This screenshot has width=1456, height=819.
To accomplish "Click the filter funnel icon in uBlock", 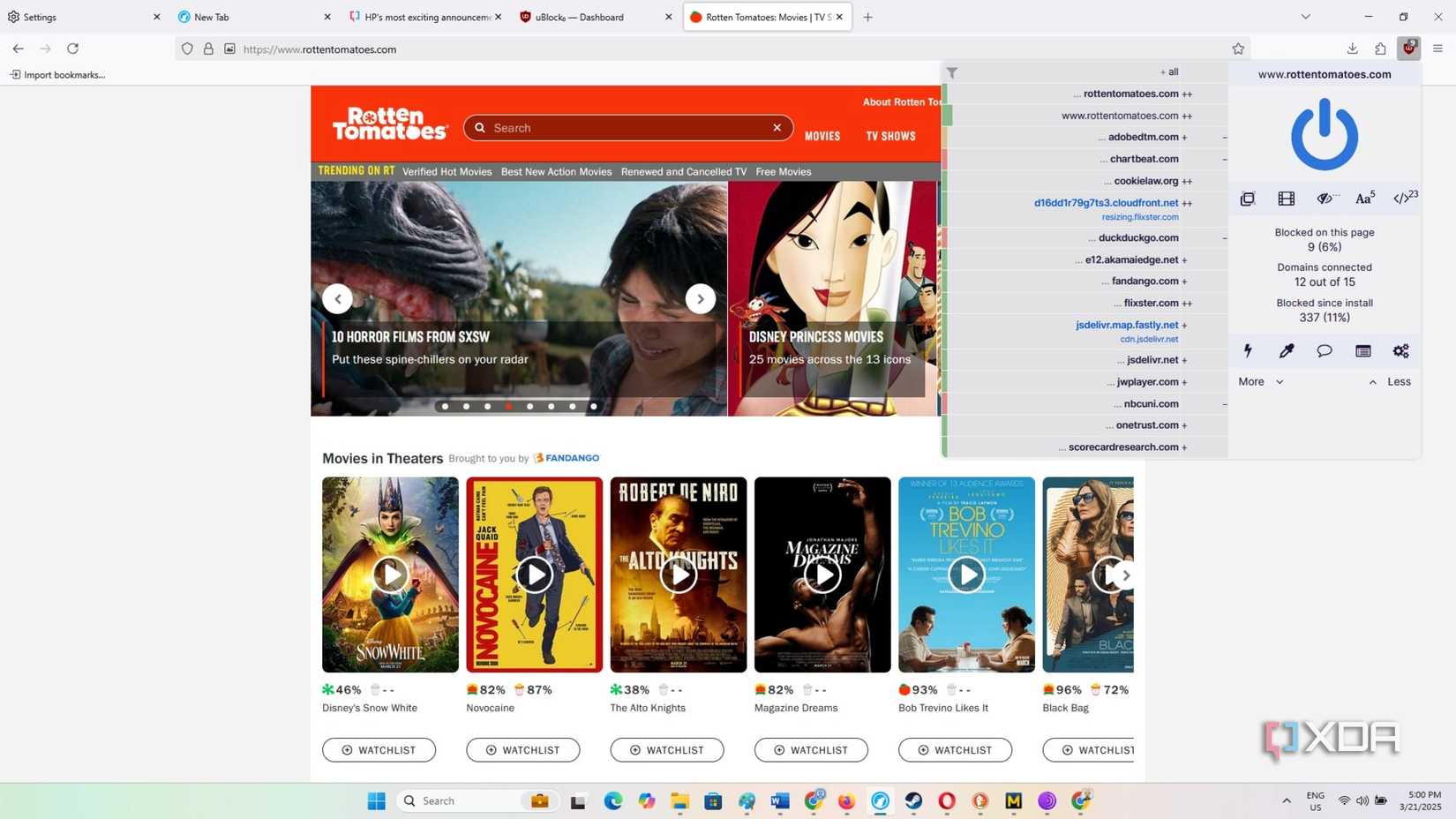I will click(952, 72).
